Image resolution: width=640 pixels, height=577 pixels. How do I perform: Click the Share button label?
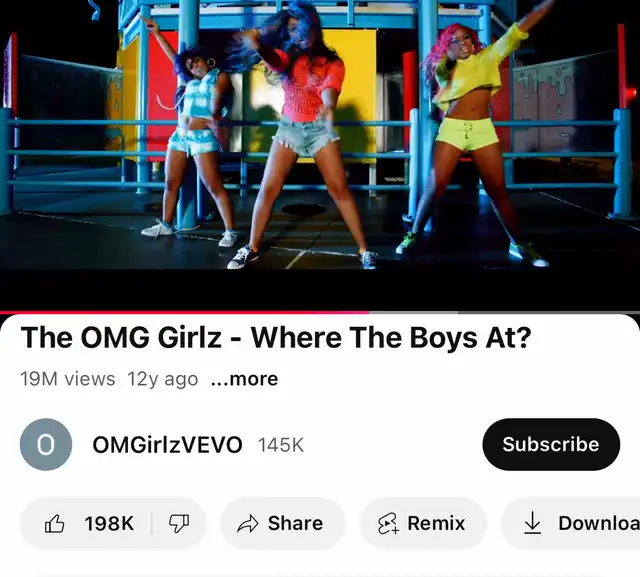click(296, 524)
